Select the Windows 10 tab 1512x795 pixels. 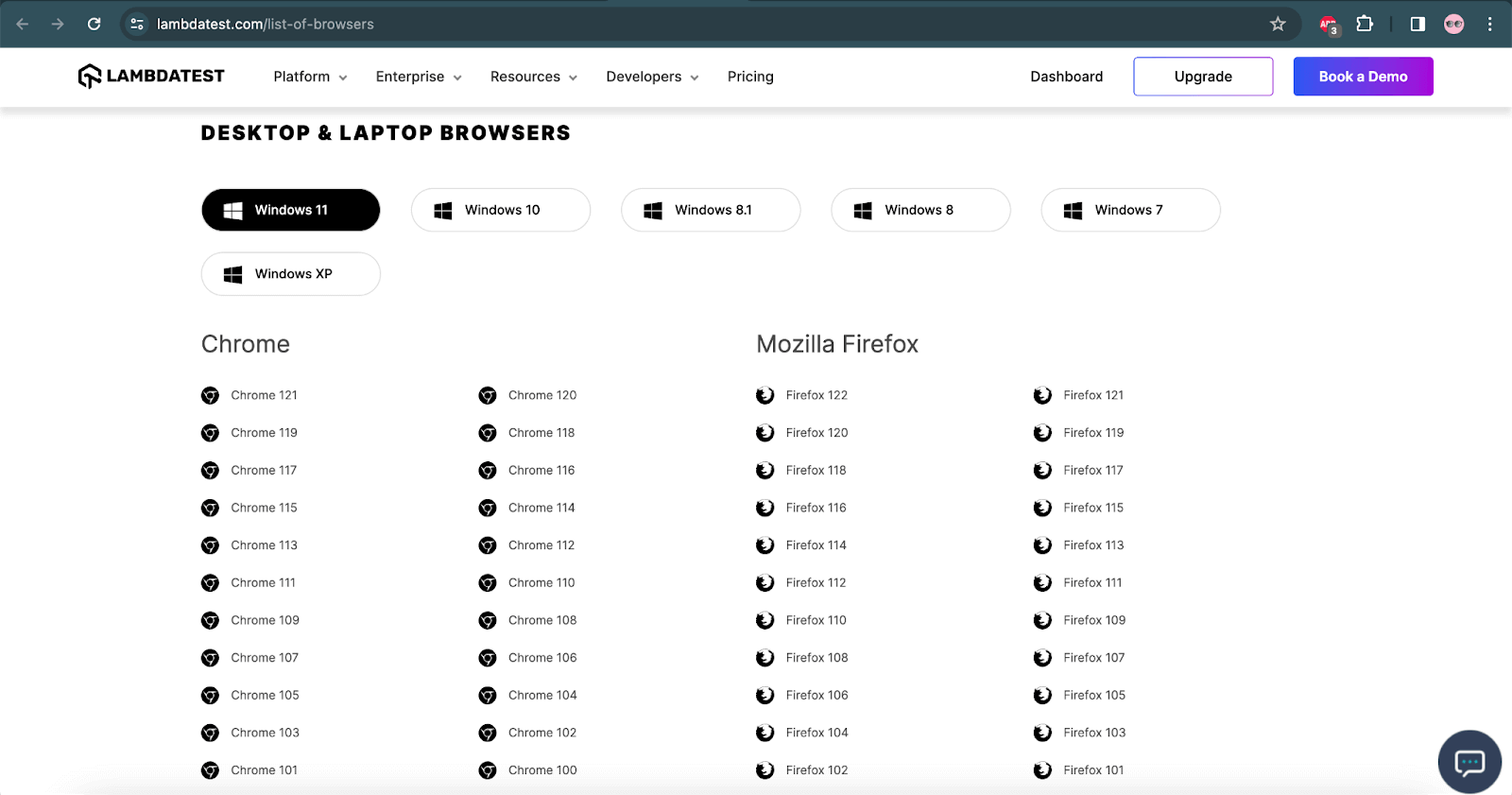coord(501,210)
